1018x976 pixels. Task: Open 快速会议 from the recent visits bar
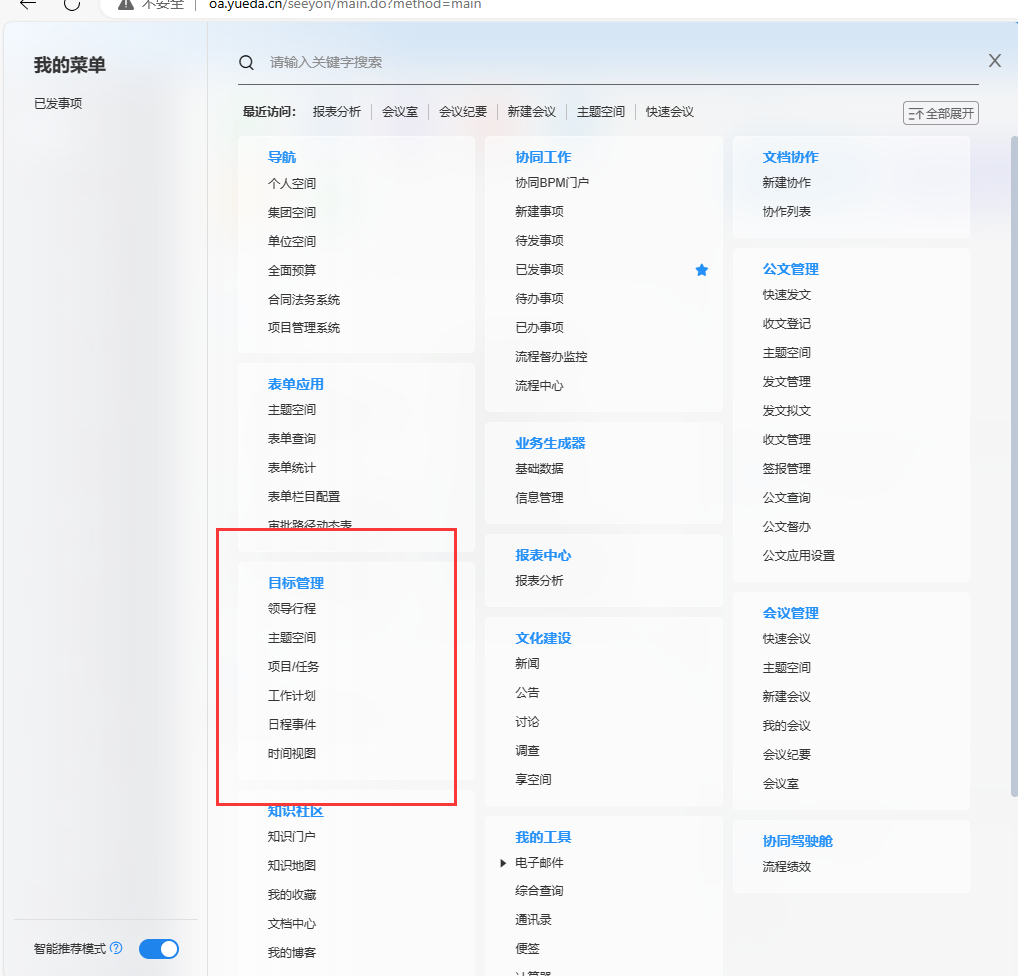[x=669, y=112]
